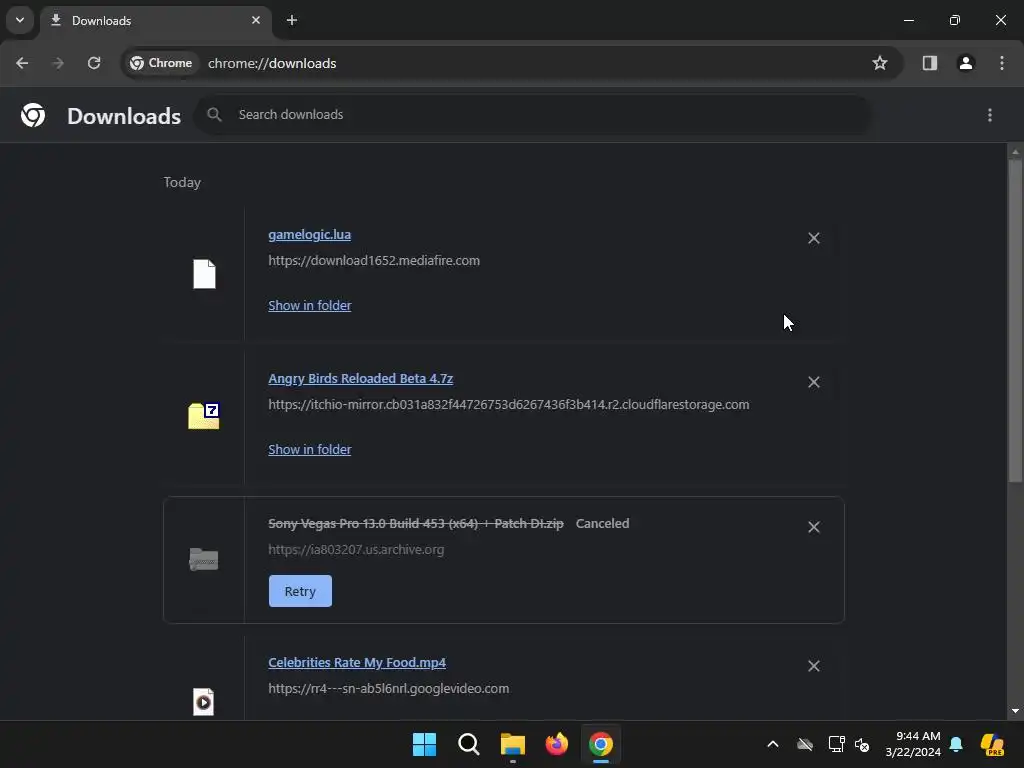
Task: Click the forward navigation arrow
Action: click(58, 63)
